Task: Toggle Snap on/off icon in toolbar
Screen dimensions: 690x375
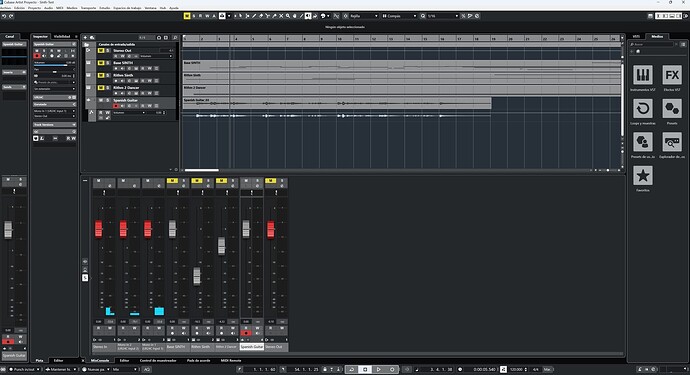Action: (345, 16)
